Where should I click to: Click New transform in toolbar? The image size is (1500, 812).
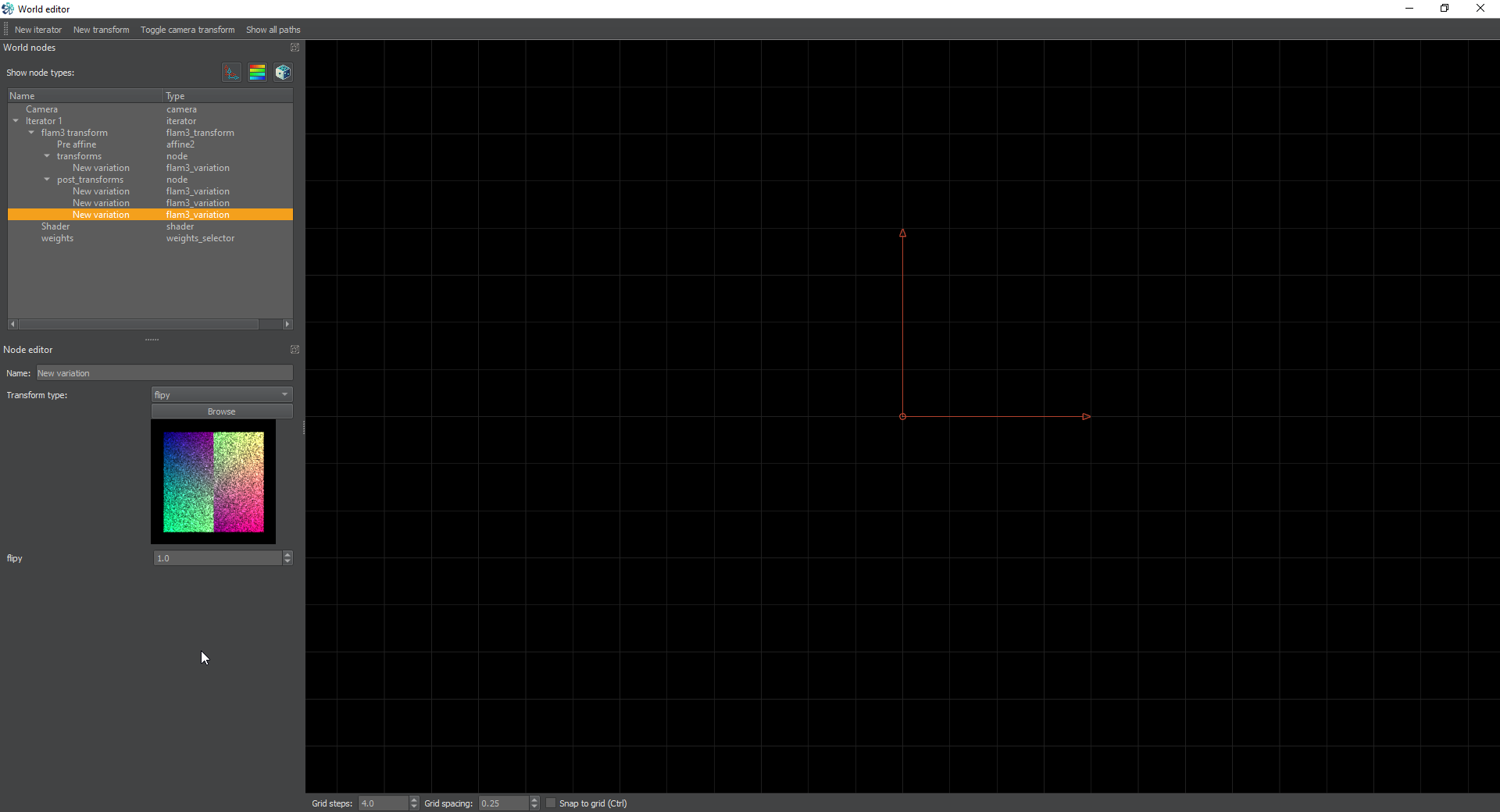coord(102,30)
